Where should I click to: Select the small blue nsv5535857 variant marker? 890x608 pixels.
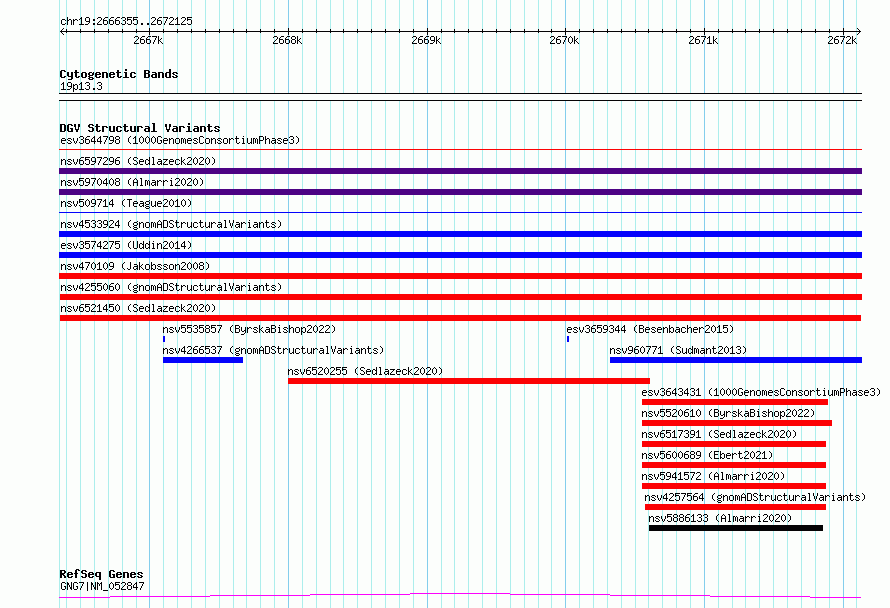pyautogui.click(x=164, y=339)
